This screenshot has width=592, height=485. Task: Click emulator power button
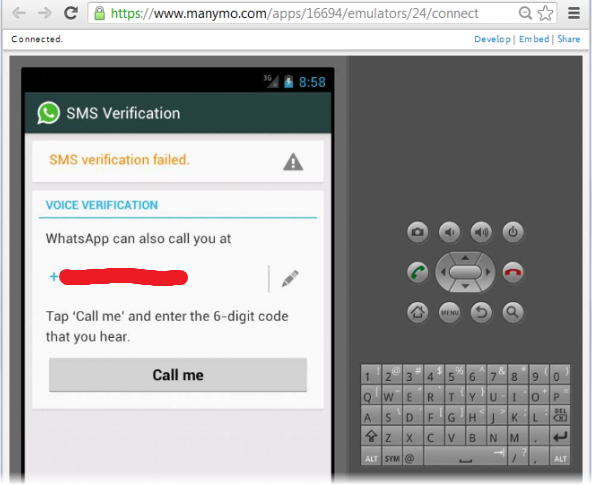tap(513, 232)
